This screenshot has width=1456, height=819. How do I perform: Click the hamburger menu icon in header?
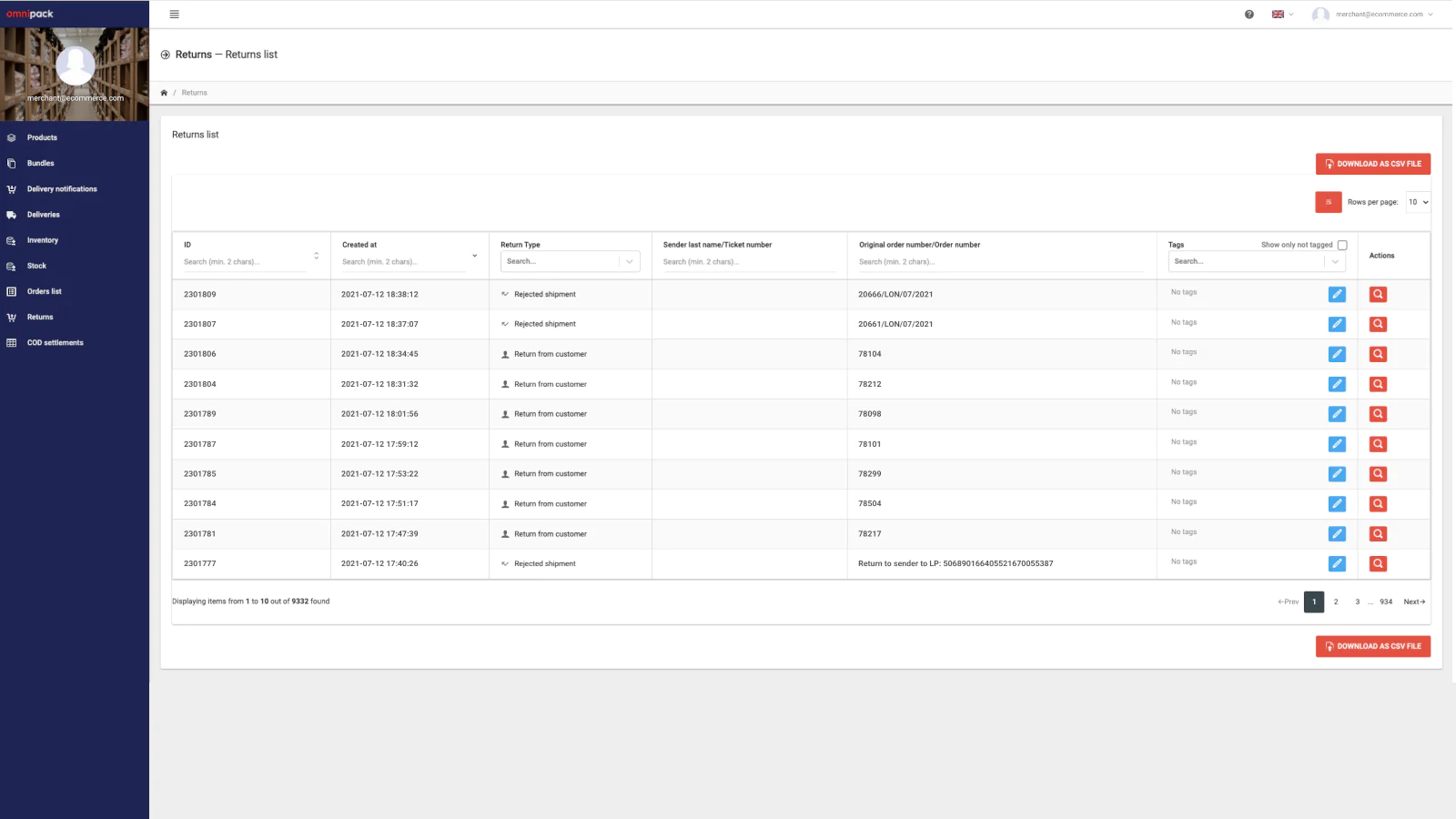[x=174, y=15]
